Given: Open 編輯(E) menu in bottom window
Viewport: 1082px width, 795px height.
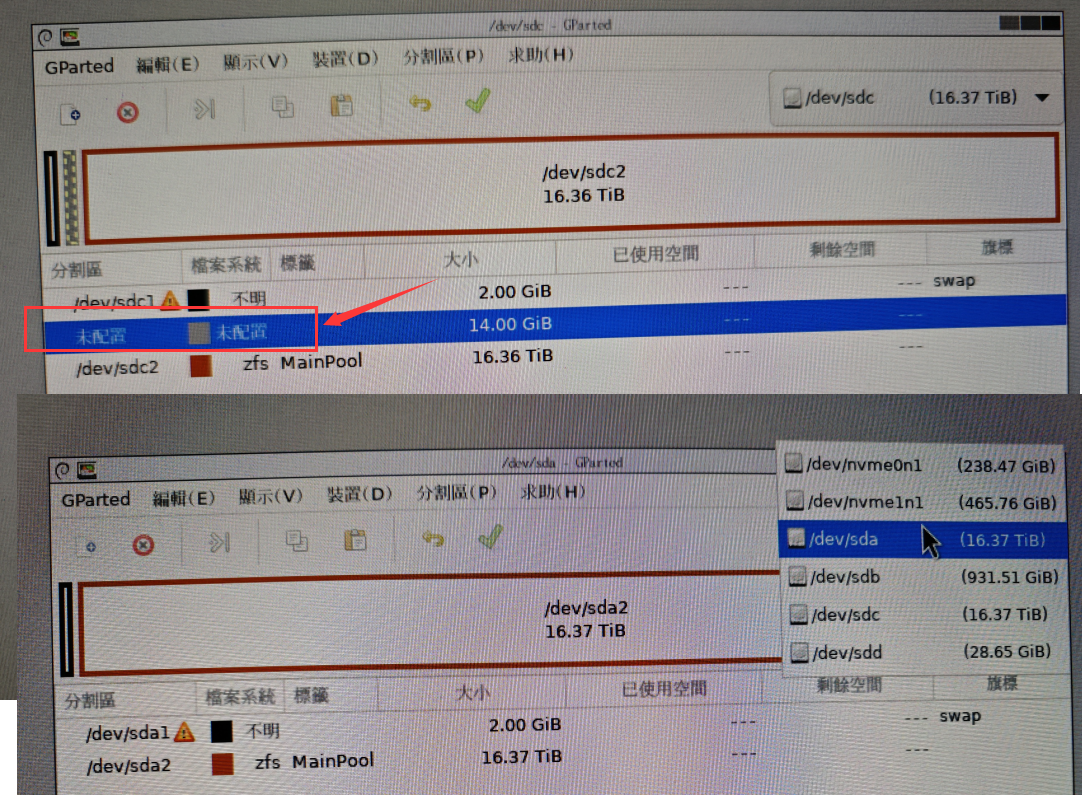Looking at the screenshot, I should [184, 497].
